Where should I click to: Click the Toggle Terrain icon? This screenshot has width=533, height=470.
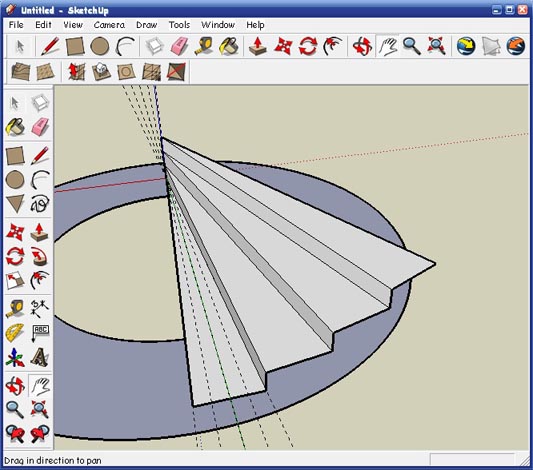(x=491, y=46)
